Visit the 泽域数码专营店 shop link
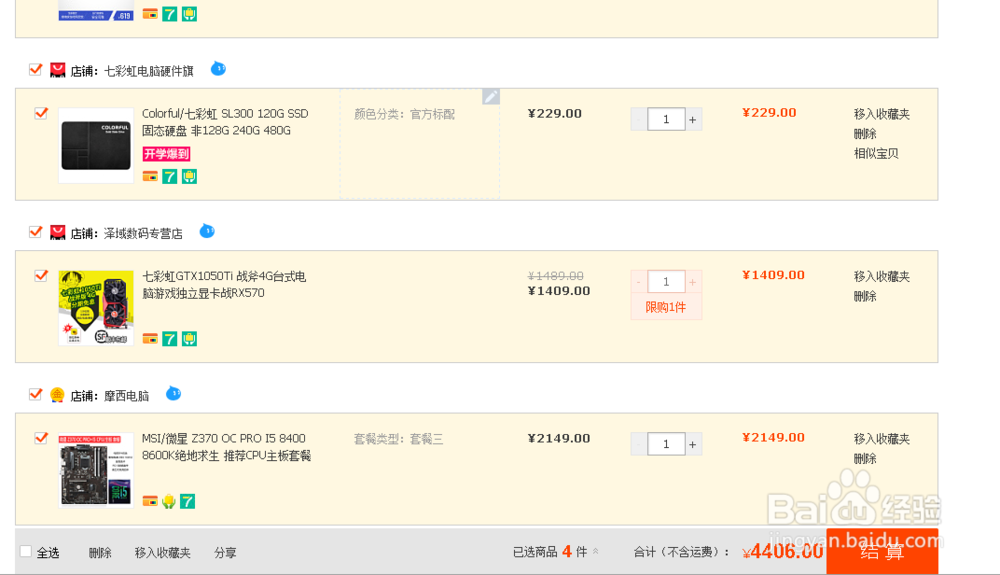 click(143, 234)
